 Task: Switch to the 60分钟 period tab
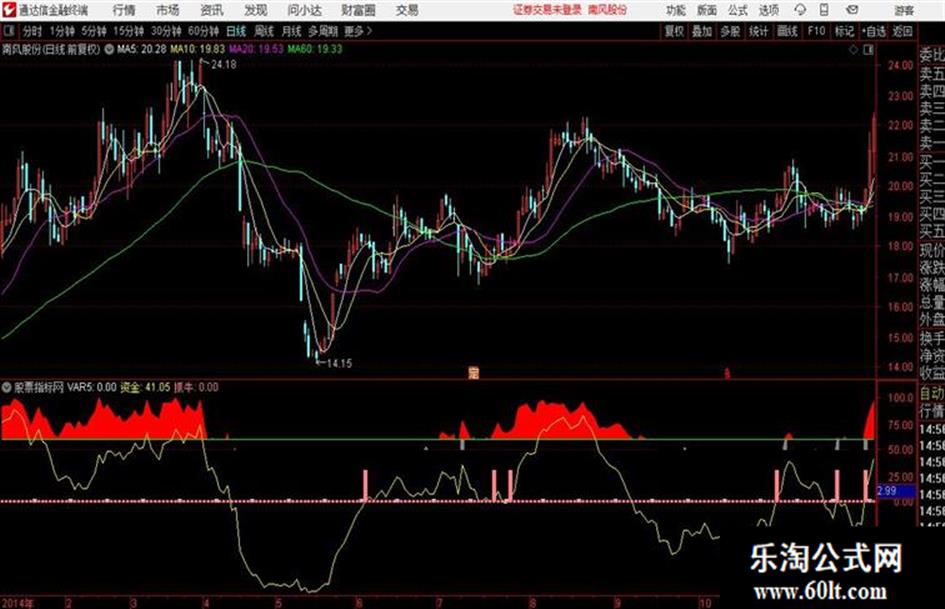click(203, 31)
